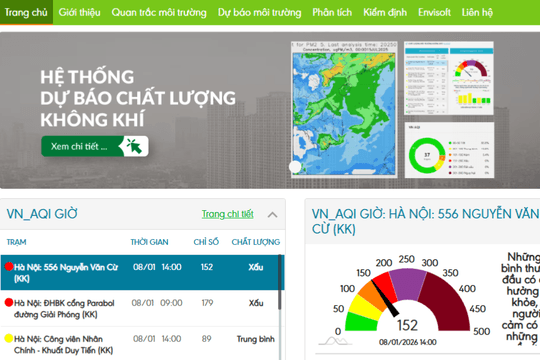Open the AQI dashboard gauge thumbnail
The width and height of the screenshot is (540, 360).
point(449,78)
